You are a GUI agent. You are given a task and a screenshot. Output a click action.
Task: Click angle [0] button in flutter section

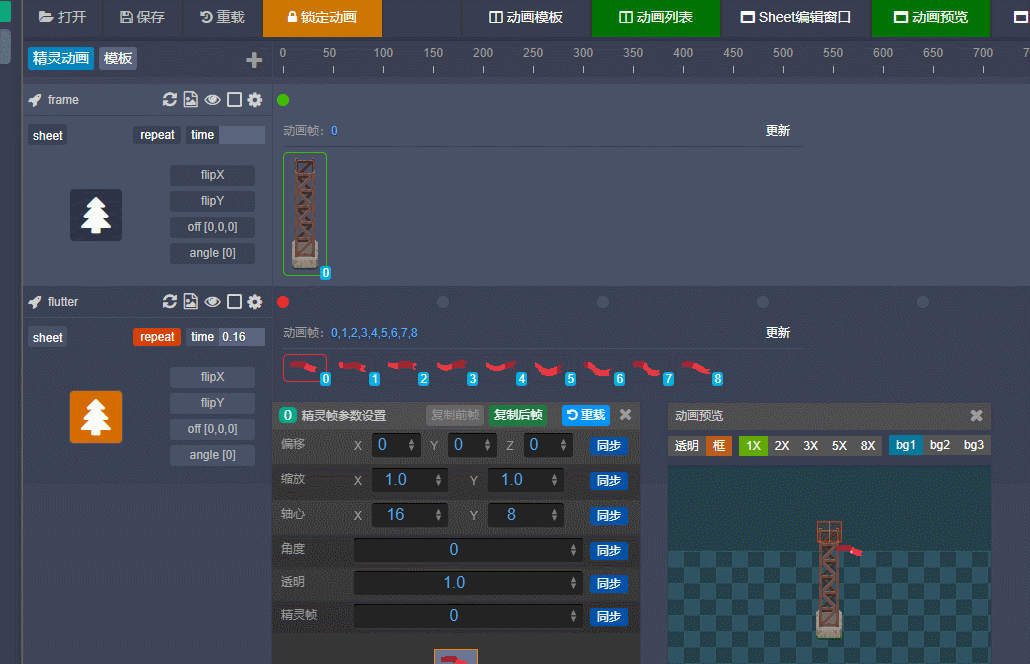(212, 454)
